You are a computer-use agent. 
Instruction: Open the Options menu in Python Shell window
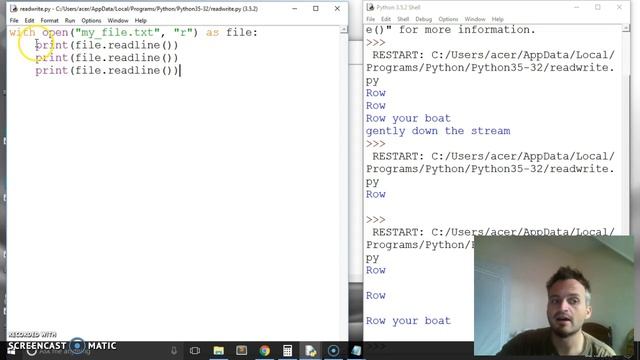pos(448,19)
